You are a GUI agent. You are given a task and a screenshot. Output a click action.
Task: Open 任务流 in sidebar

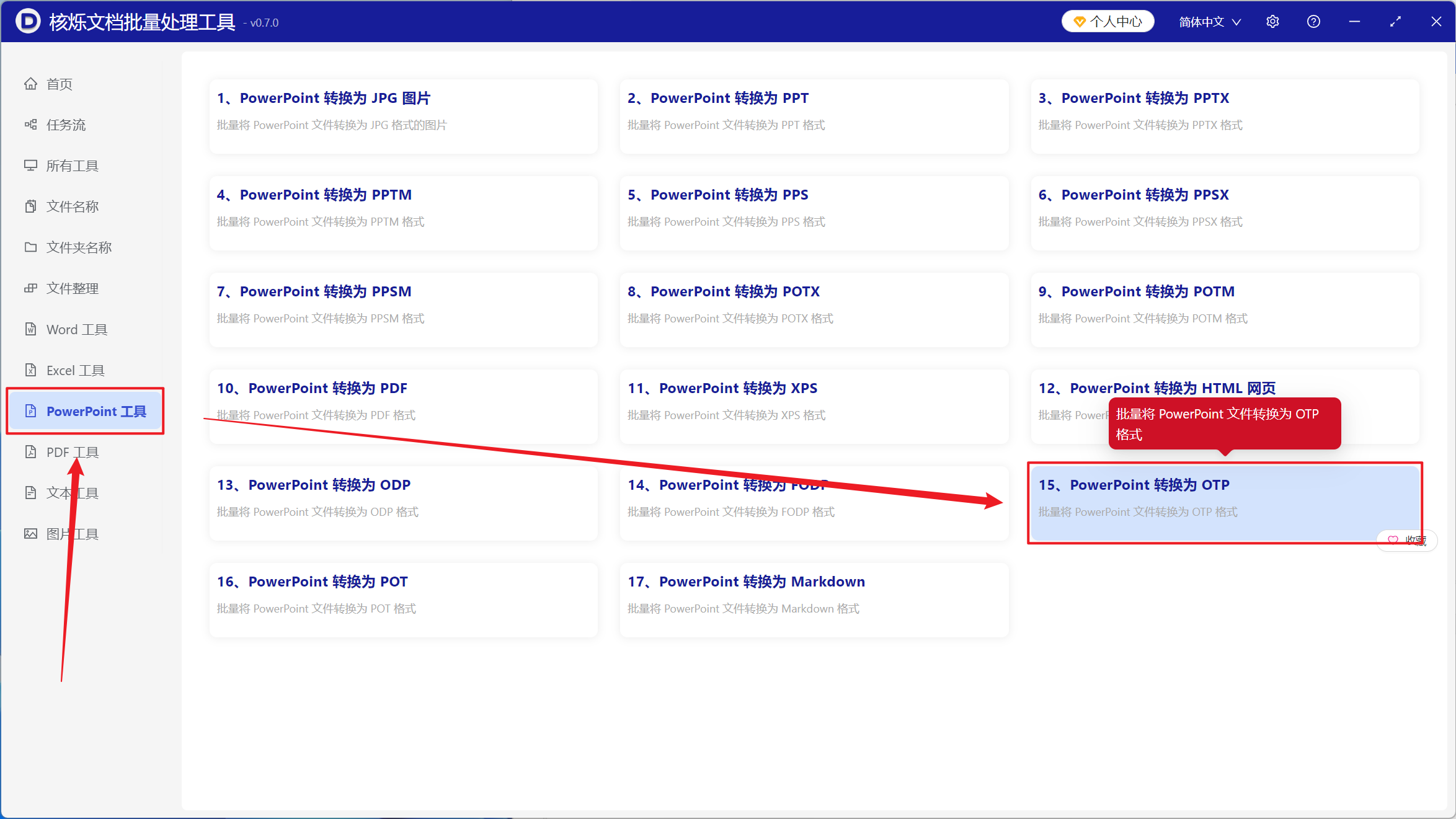[x=84, y=125]
